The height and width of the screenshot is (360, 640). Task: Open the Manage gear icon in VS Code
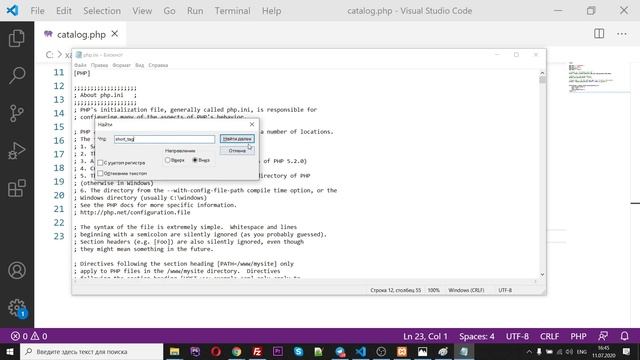click(17, 308)
